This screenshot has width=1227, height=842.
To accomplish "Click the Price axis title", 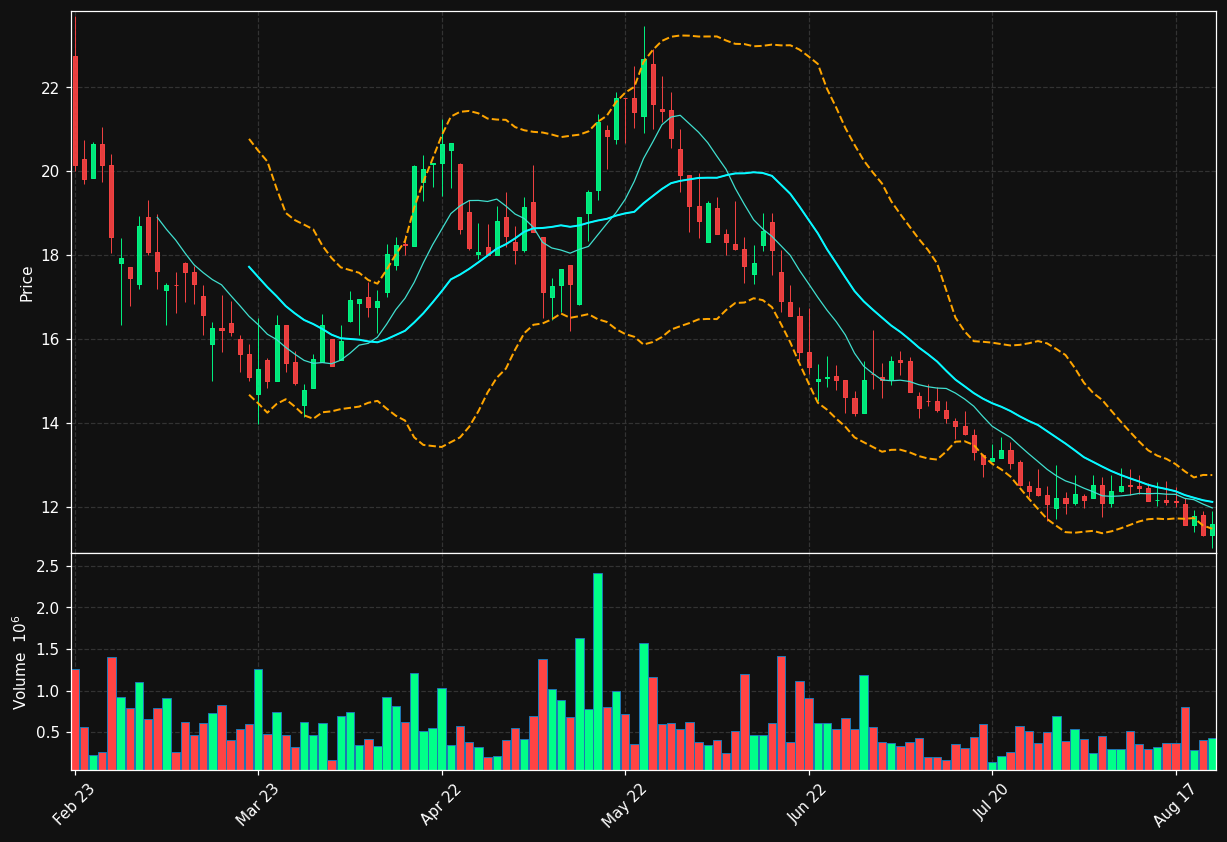I will pyautogui.click(x=27, y=284).
